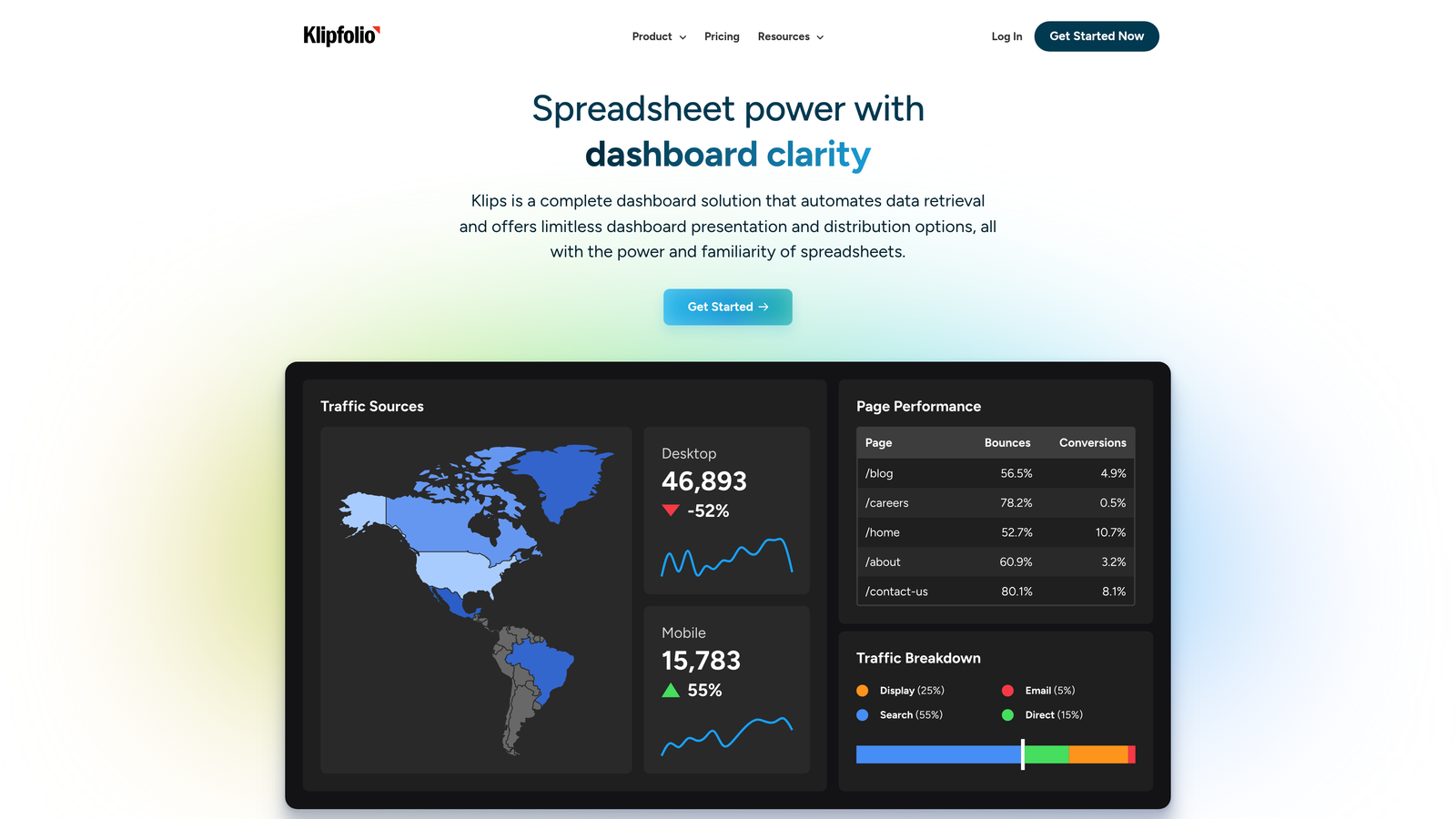Click the Page Performance heading
This screenshot has height=819, width=1456.
coord(918,407)
